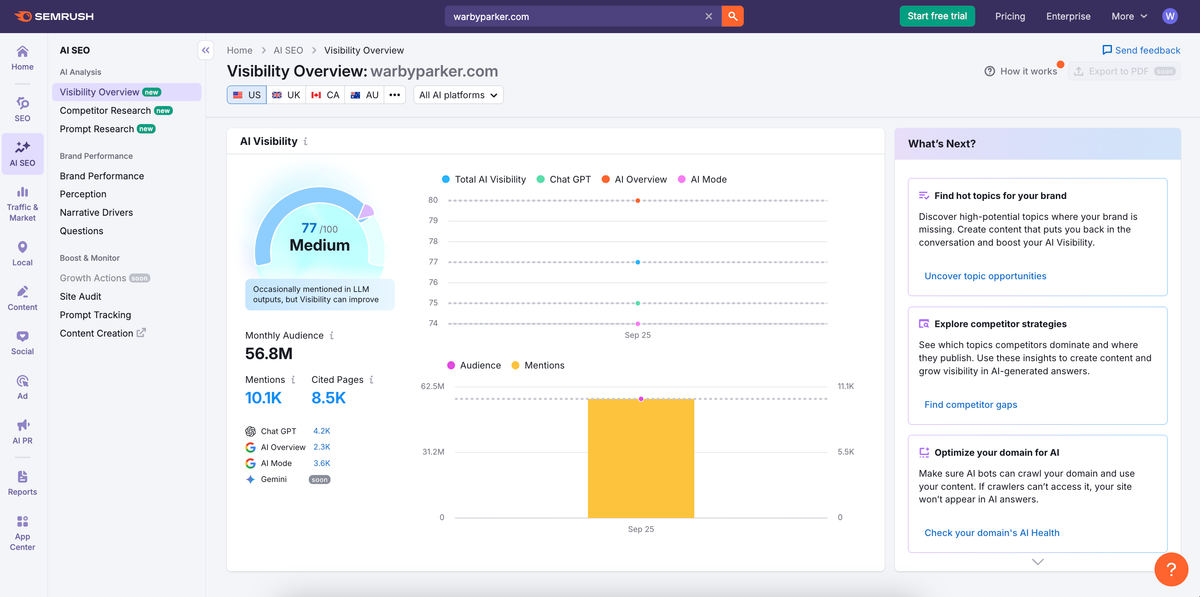Open the Enterprise page
The image size is (1200, 597).
tap(1068, 16)
